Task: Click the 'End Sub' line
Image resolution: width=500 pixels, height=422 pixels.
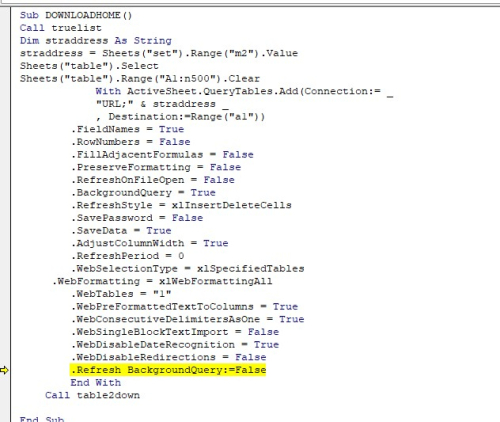Action: point(42,419)
